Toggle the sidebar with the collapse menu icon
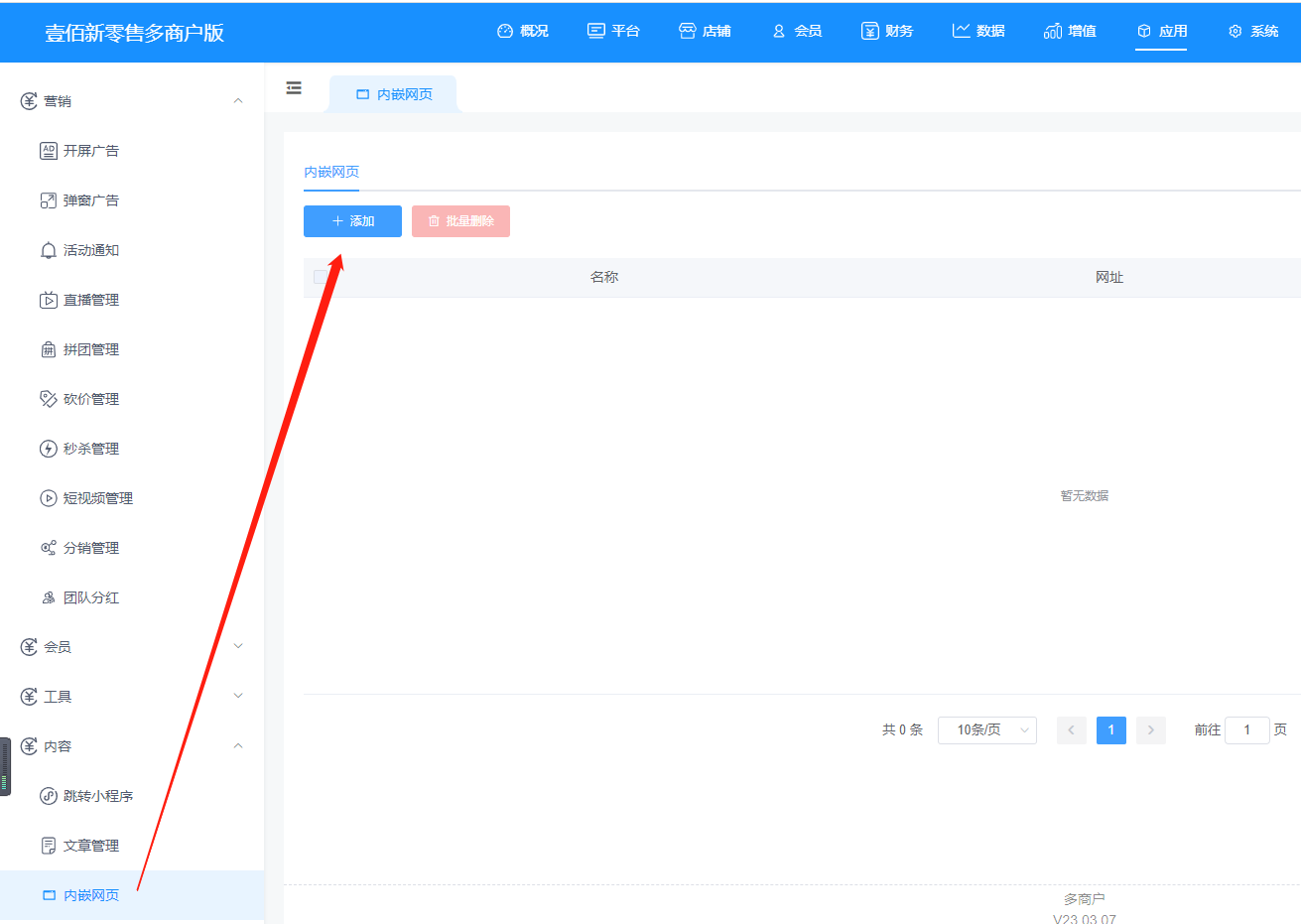 tap(294, 88)
